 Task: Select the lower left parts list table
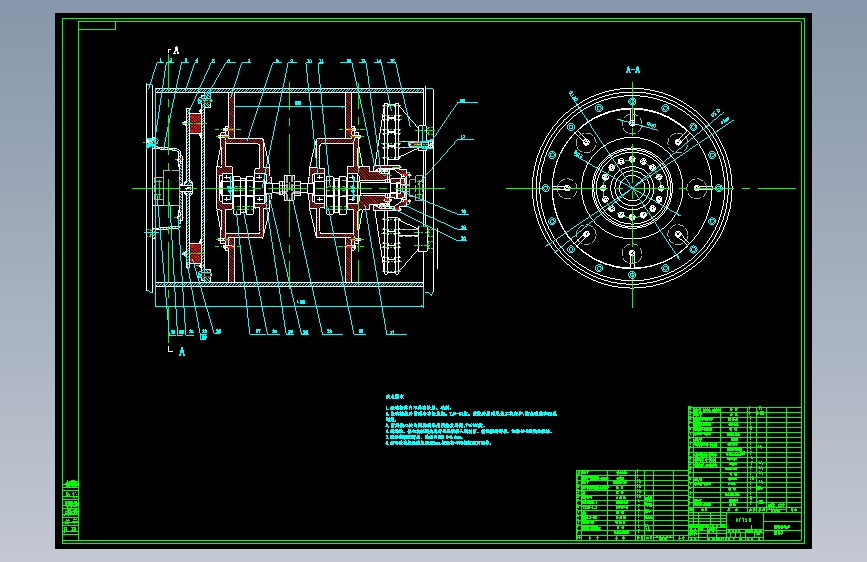coord(632,504)
